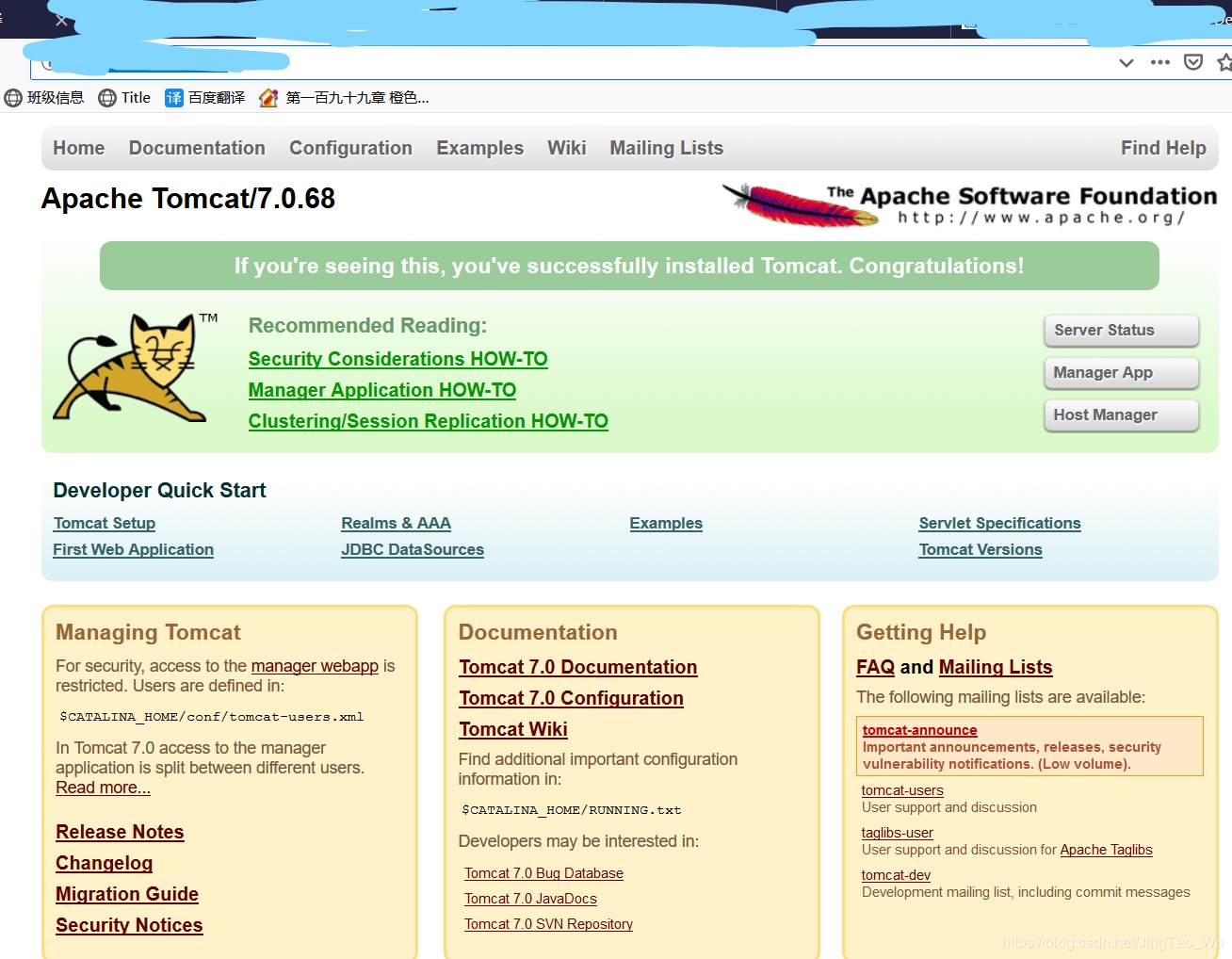
Task: Open the Servlet Specifications link
Action: click(x=999, y=524)
